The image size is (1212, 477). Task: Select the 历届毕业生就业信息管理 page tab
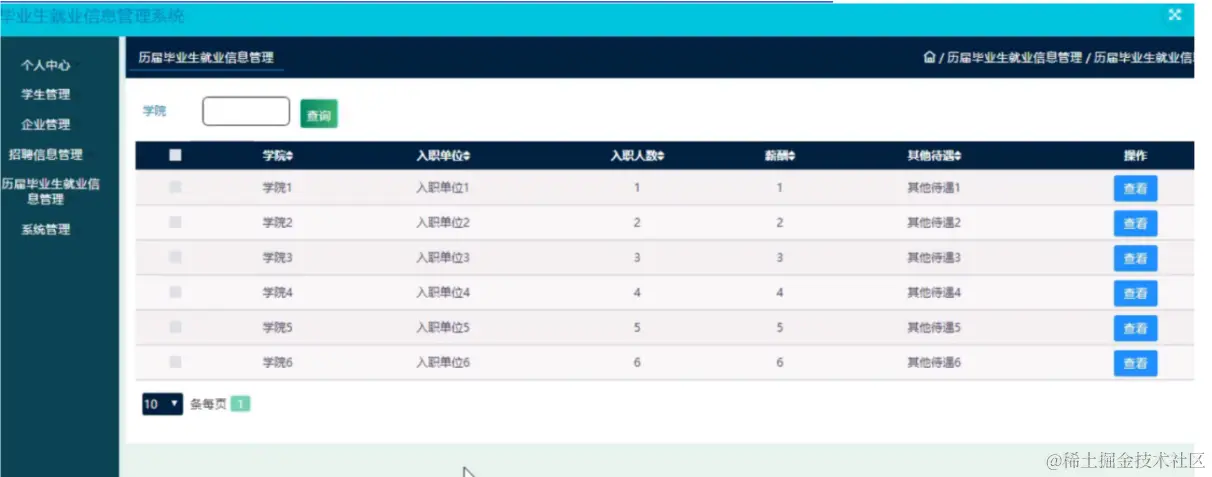pos(206,58)
